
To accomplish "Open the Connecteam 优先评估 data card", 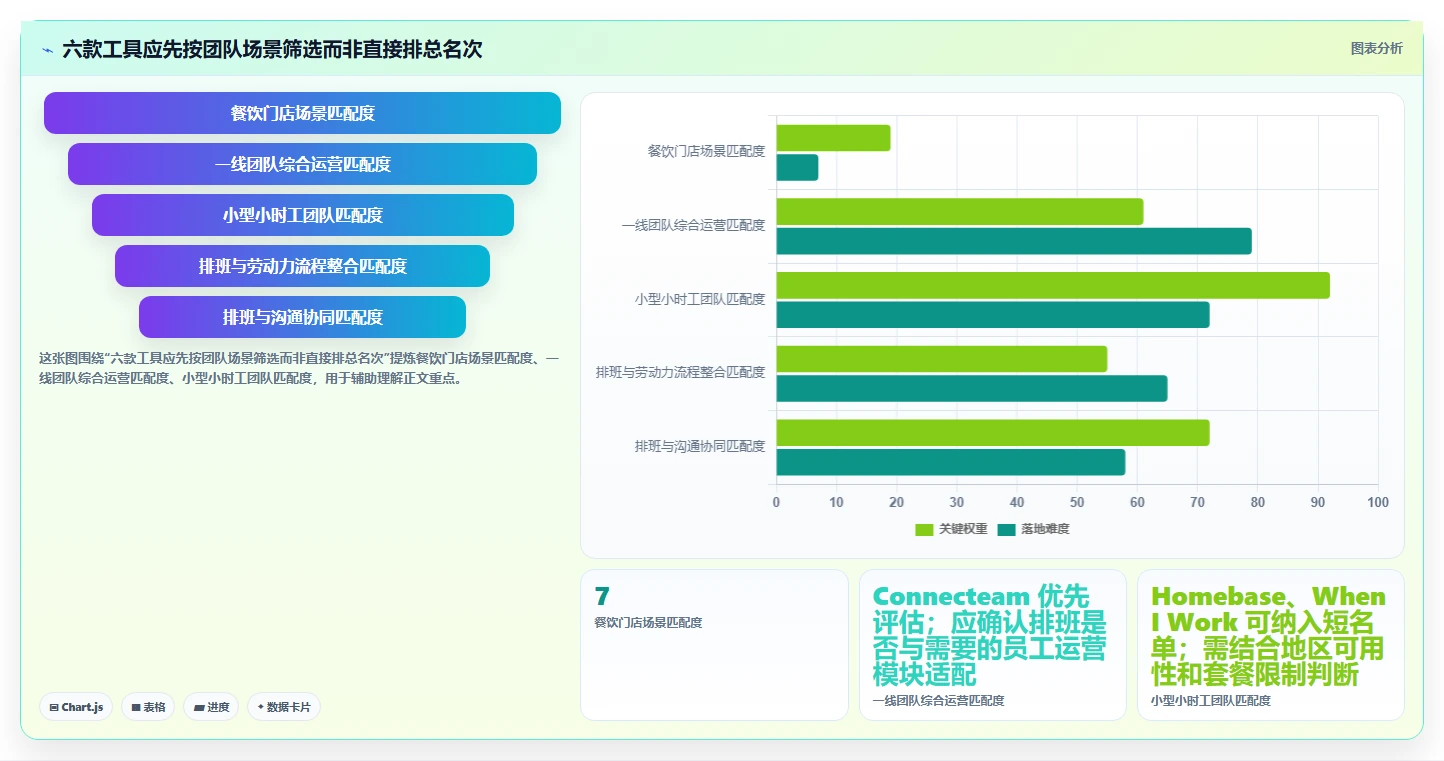I will (x=992, y=645).
